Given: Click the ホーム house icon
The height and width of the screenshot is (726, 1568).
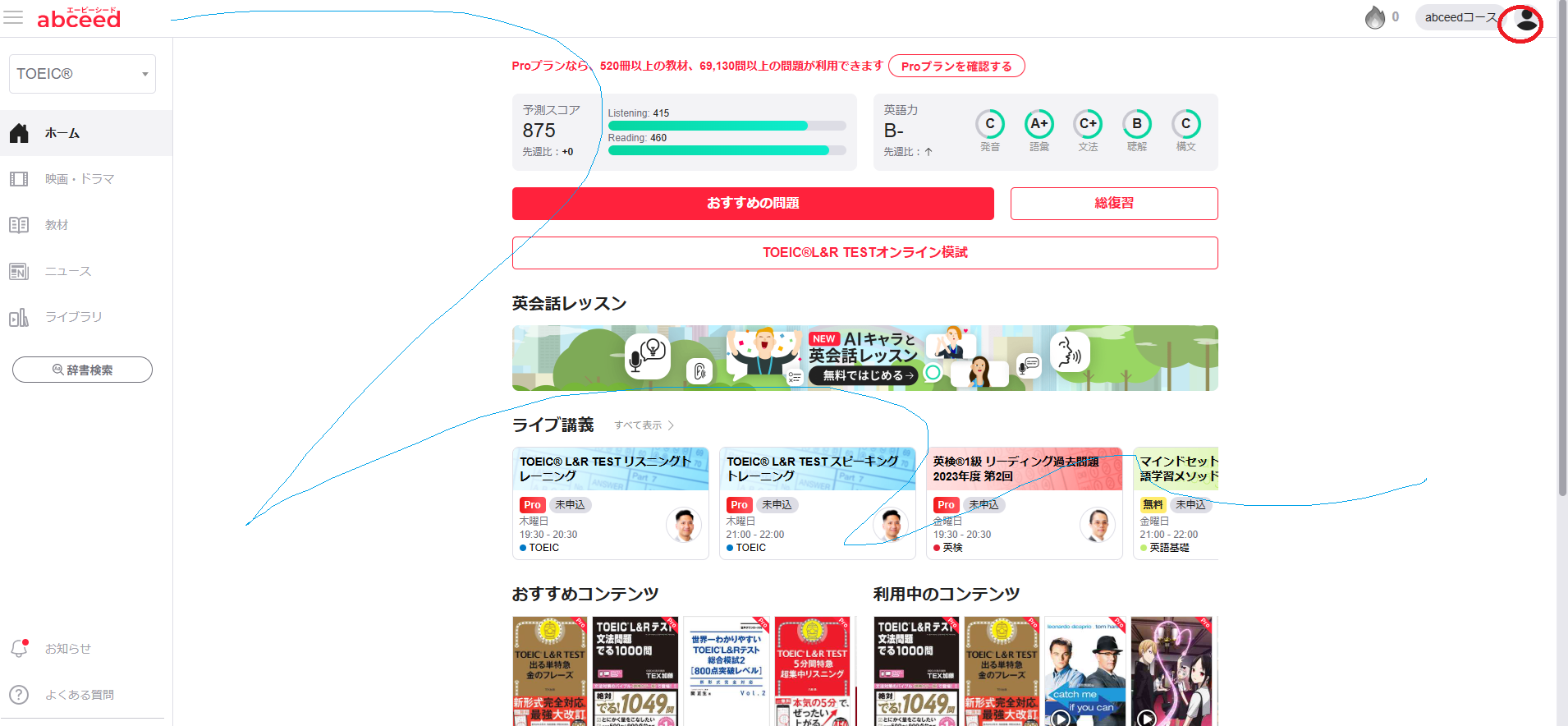Looking at the screenshot, I should pos(19,133).
